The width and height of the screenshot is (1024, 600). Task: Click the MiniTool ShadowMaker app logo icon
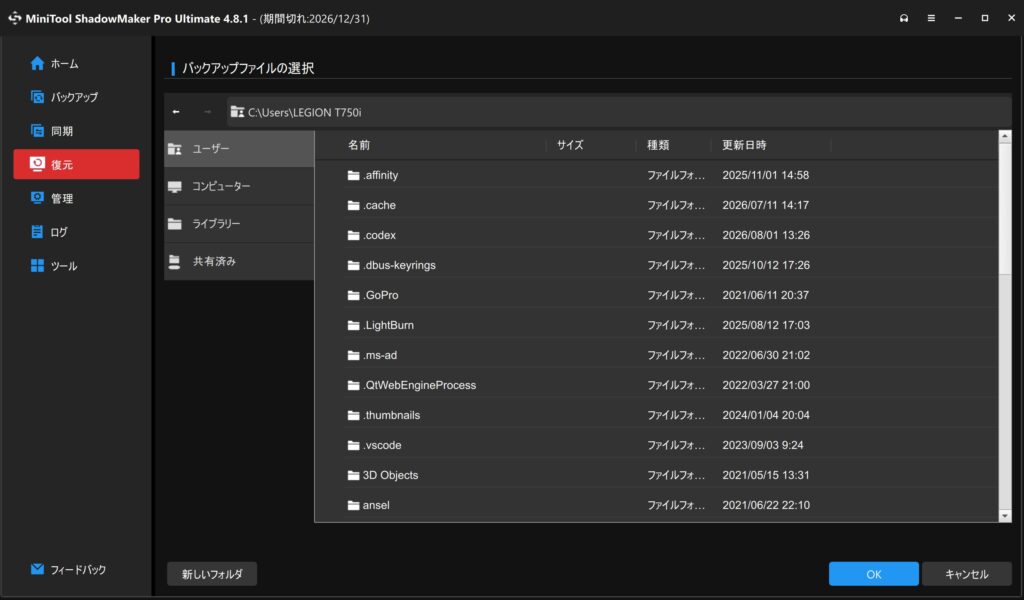[14, 18]
